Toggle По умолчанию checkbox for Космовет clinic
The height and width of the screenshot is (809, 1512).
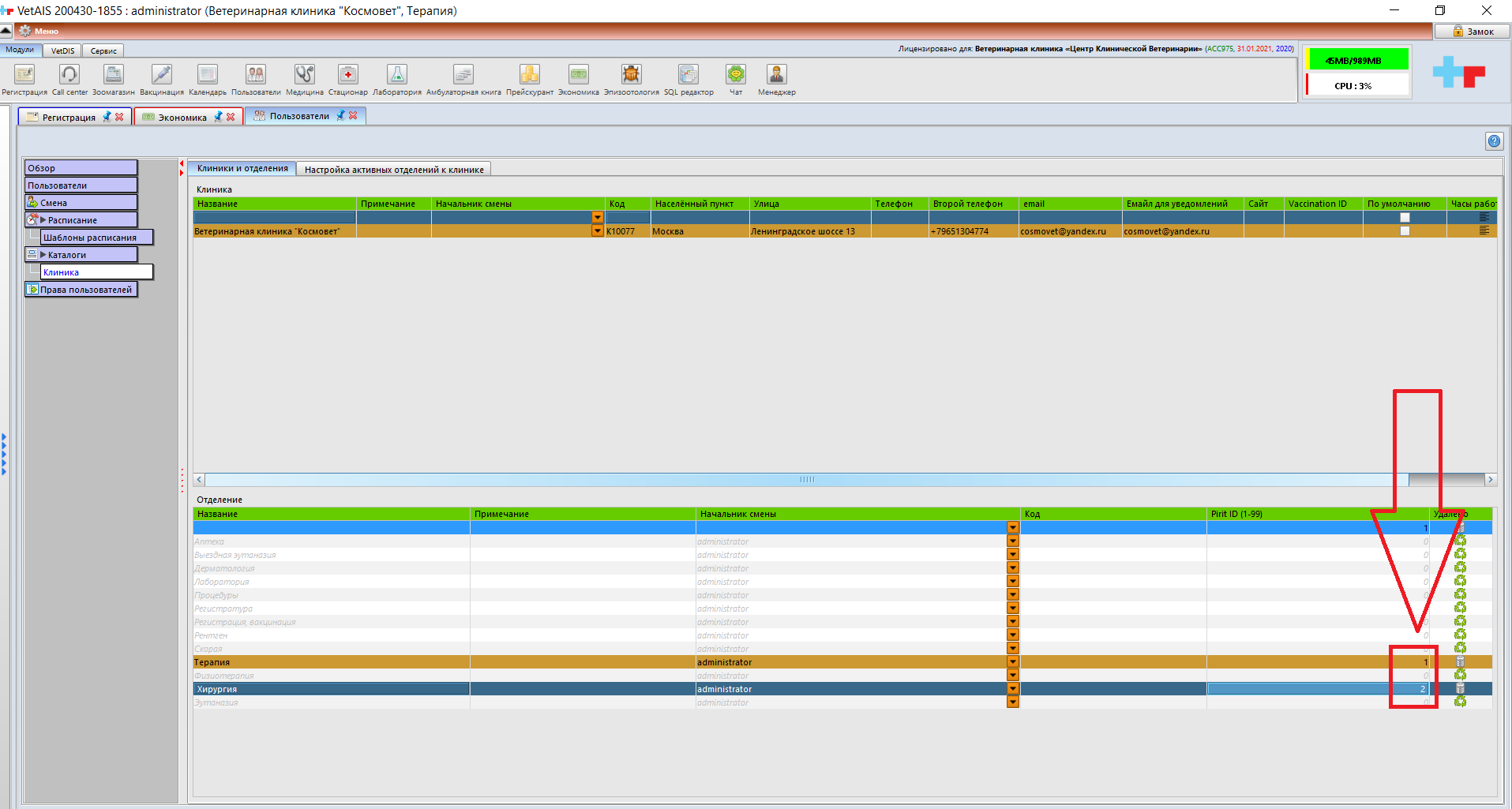1405,231
